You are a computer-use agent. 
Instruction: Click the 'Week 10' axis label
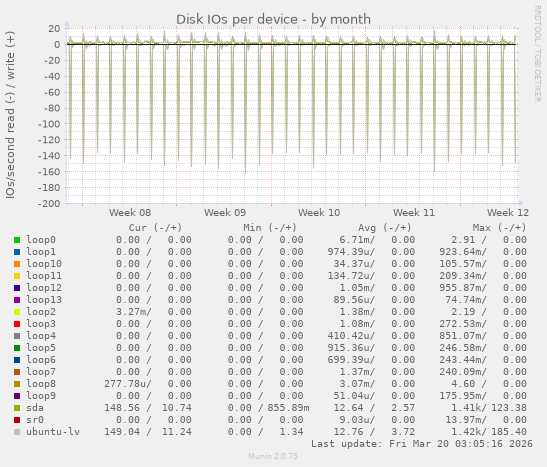319,213
